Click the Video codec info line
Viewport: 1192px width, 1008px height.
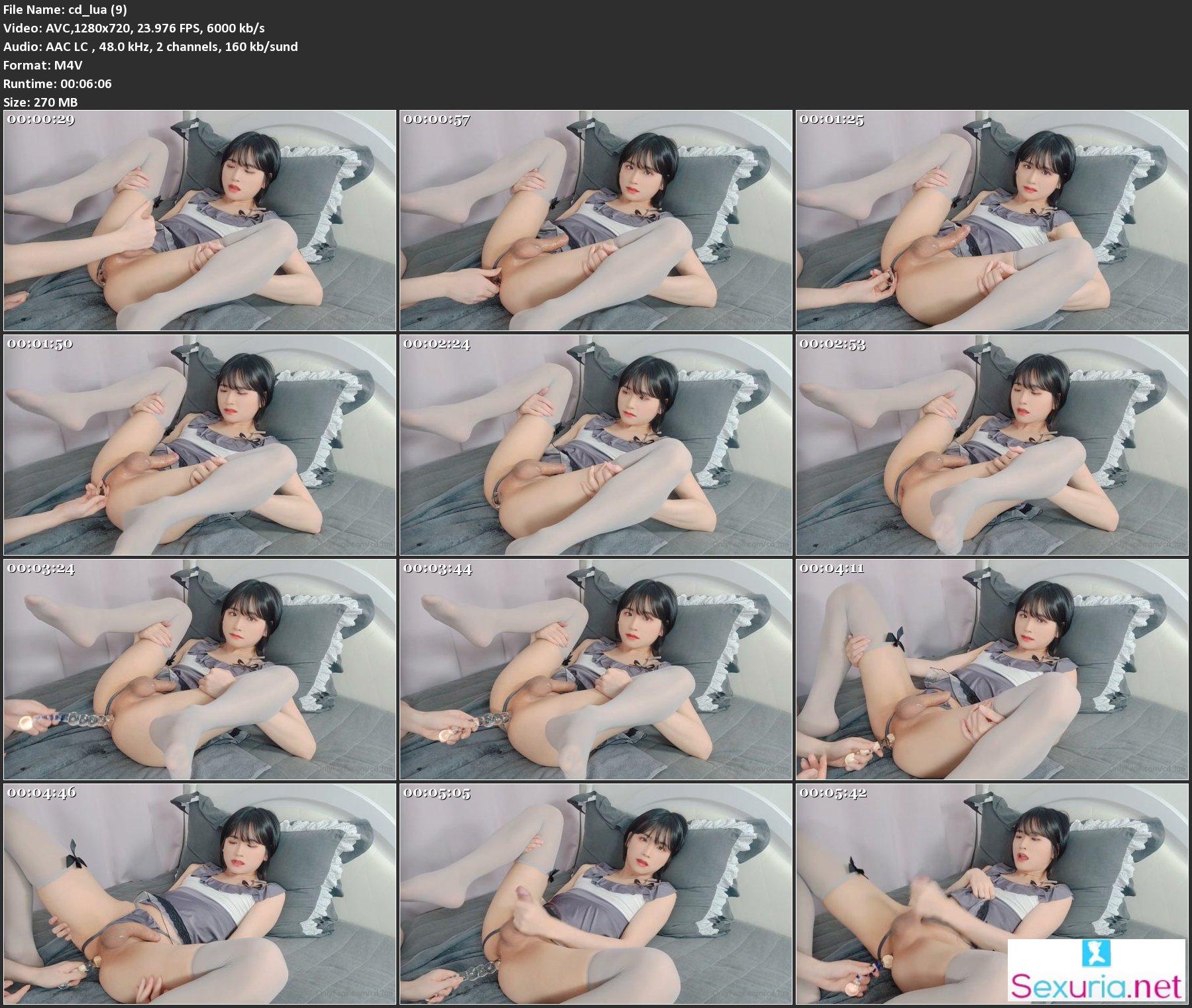pos(134,28)
